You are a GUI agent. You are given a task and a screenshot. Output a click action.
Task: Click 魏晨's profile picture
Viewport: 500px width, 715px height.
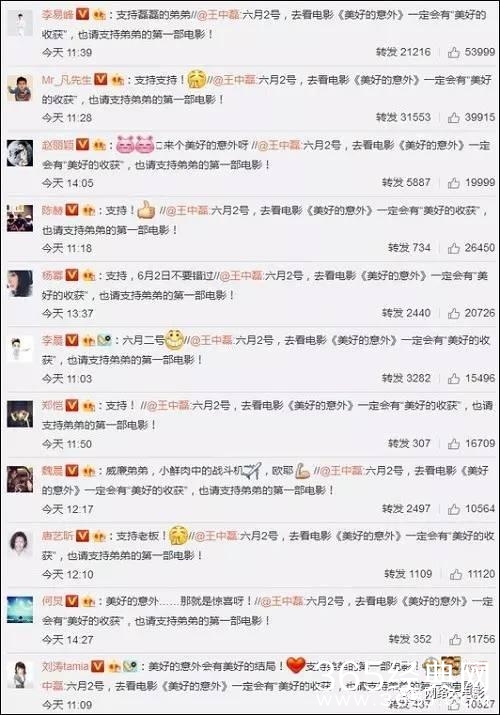[x=20, y=479]
